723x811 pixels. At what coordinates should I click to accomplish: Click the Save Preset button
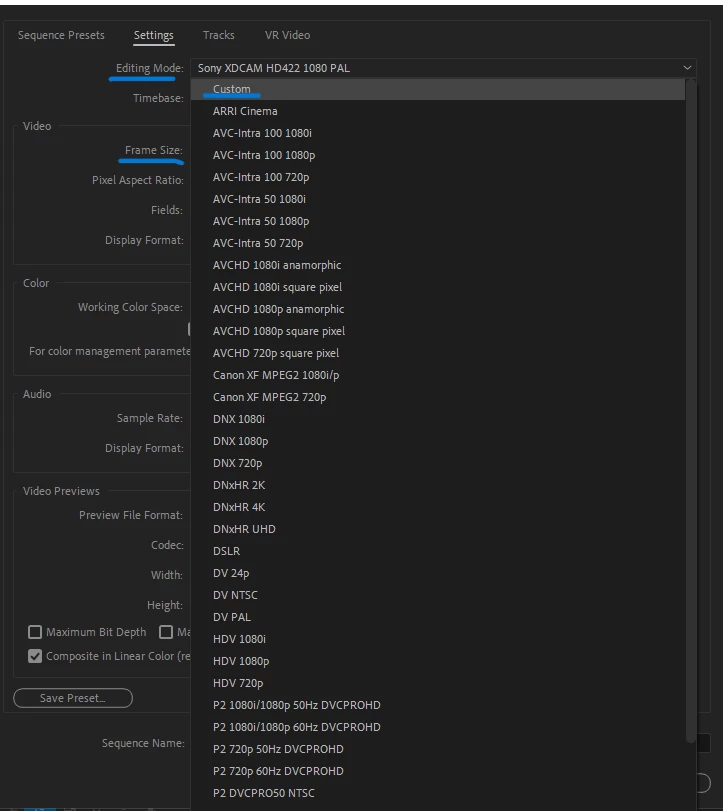click(x=73, y=698)
